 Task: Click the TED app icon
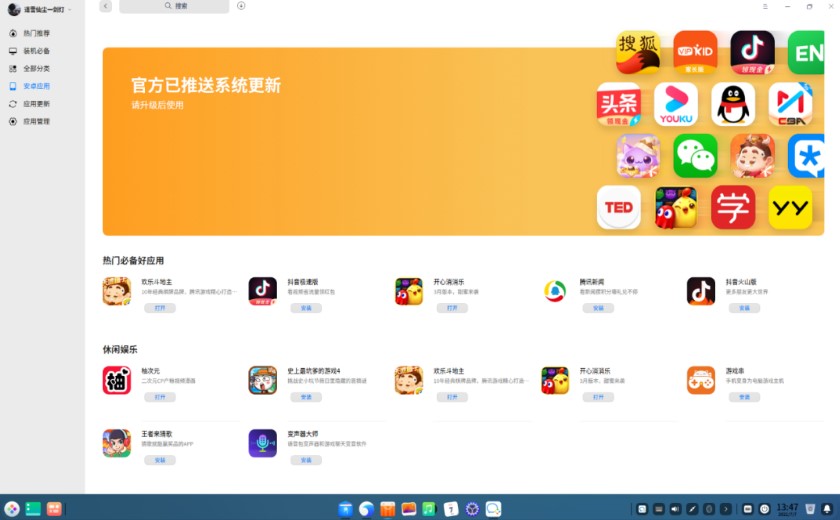619,207
